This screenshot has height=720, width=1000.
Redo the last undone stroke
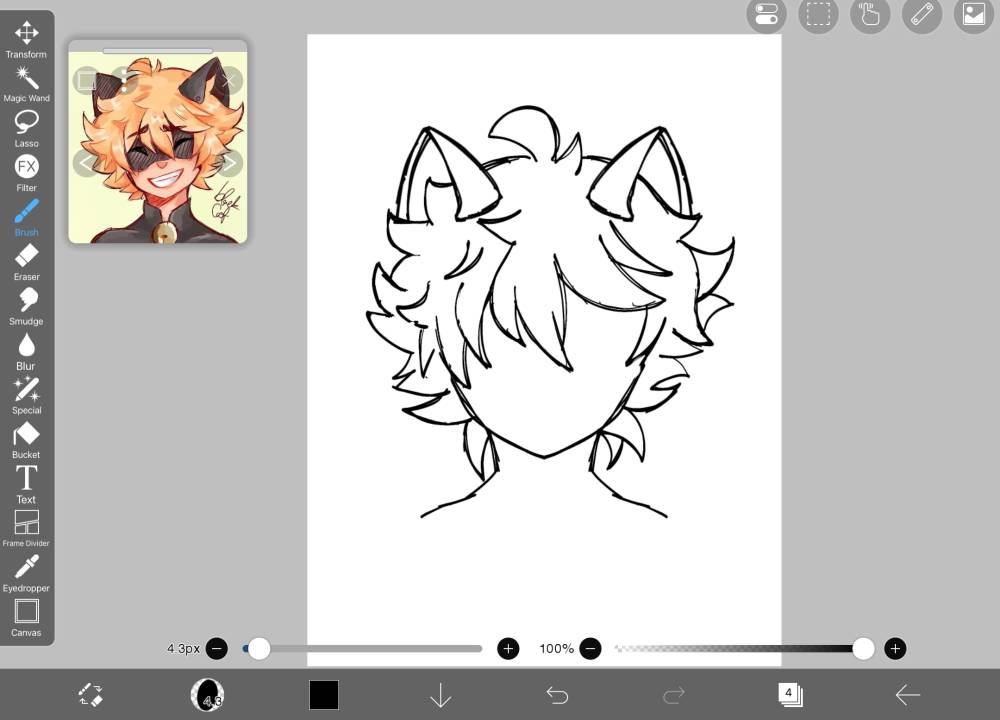[674, 694]
